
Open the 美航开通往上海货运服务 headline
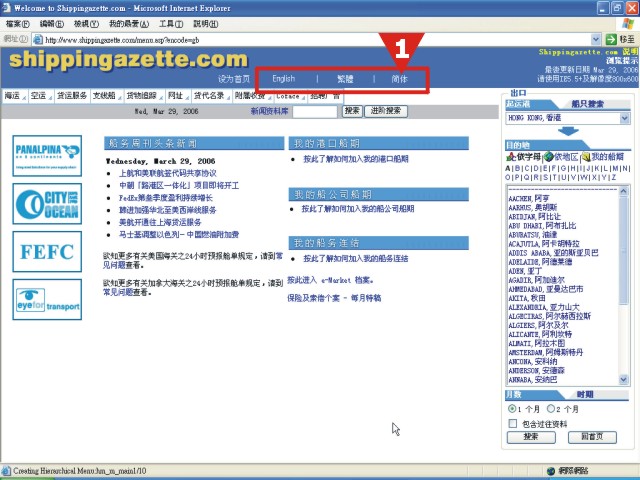coord(160,222)
